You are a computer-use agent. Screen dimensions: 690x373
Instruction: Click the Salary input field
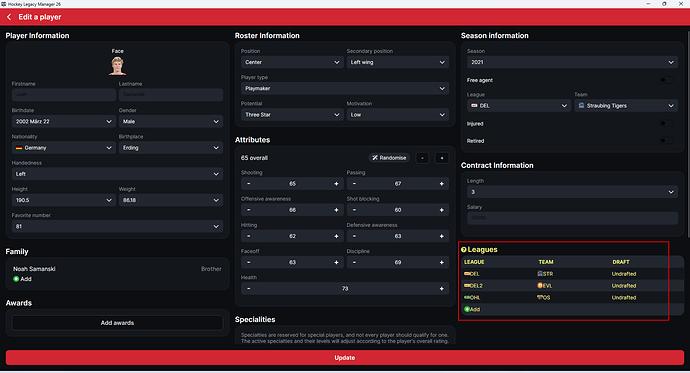pyautogui.click(x=573, y=218)
